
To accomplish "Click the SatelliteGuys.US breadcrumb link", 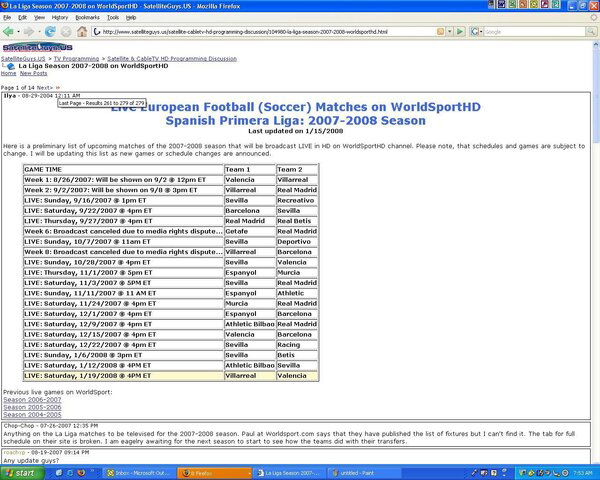I will point(23,59).
